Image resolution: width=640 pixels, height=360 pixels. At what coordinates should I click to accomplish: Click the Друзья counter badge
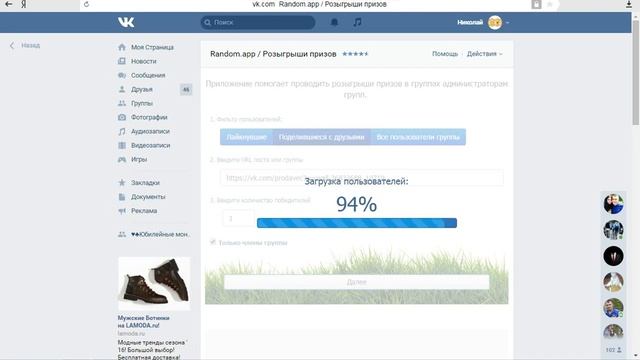pyautogui.click(x=186, y=89)
